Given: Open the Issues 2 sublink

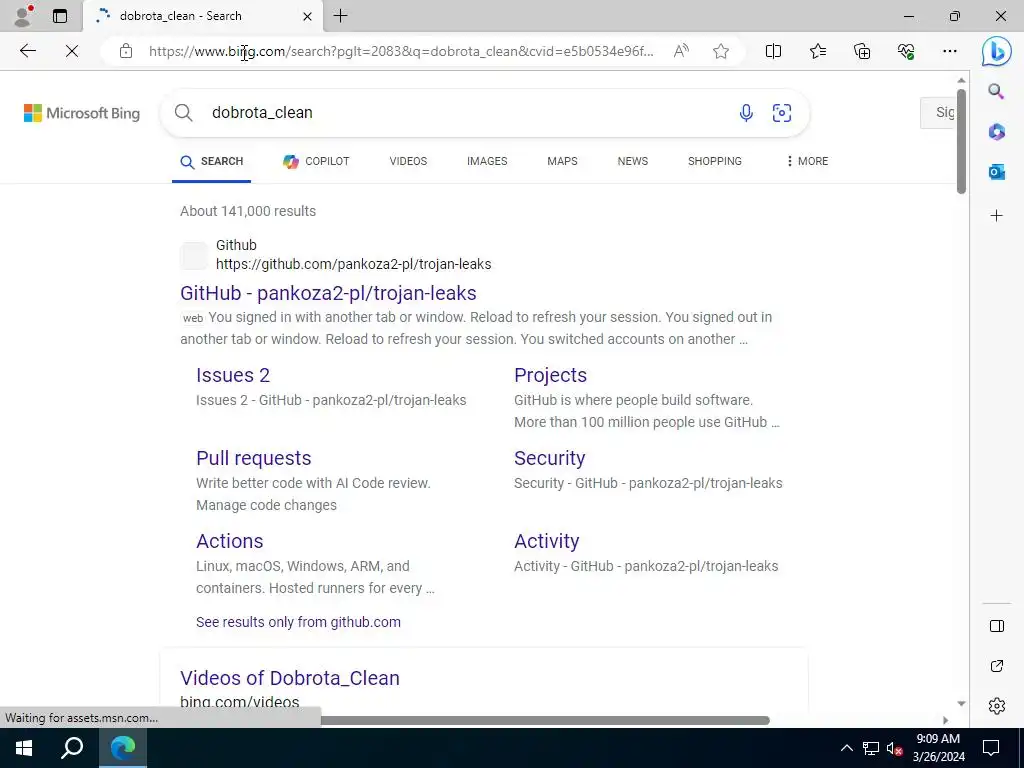Looking at the screenshot, I should (x=233, y=376).
